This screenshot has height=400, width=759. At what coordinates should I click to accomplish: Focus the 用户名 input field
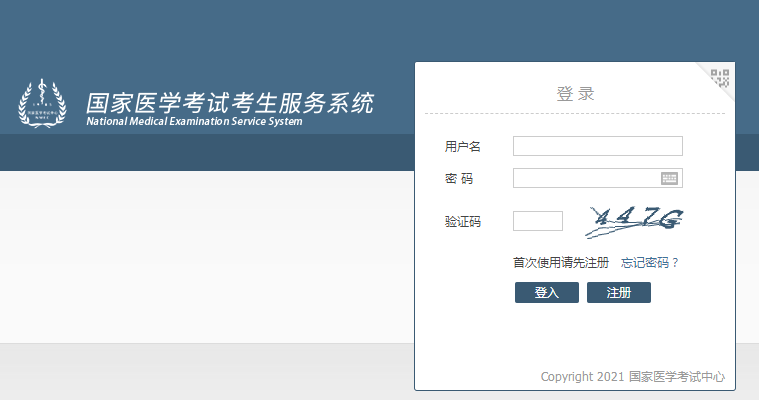597,147
